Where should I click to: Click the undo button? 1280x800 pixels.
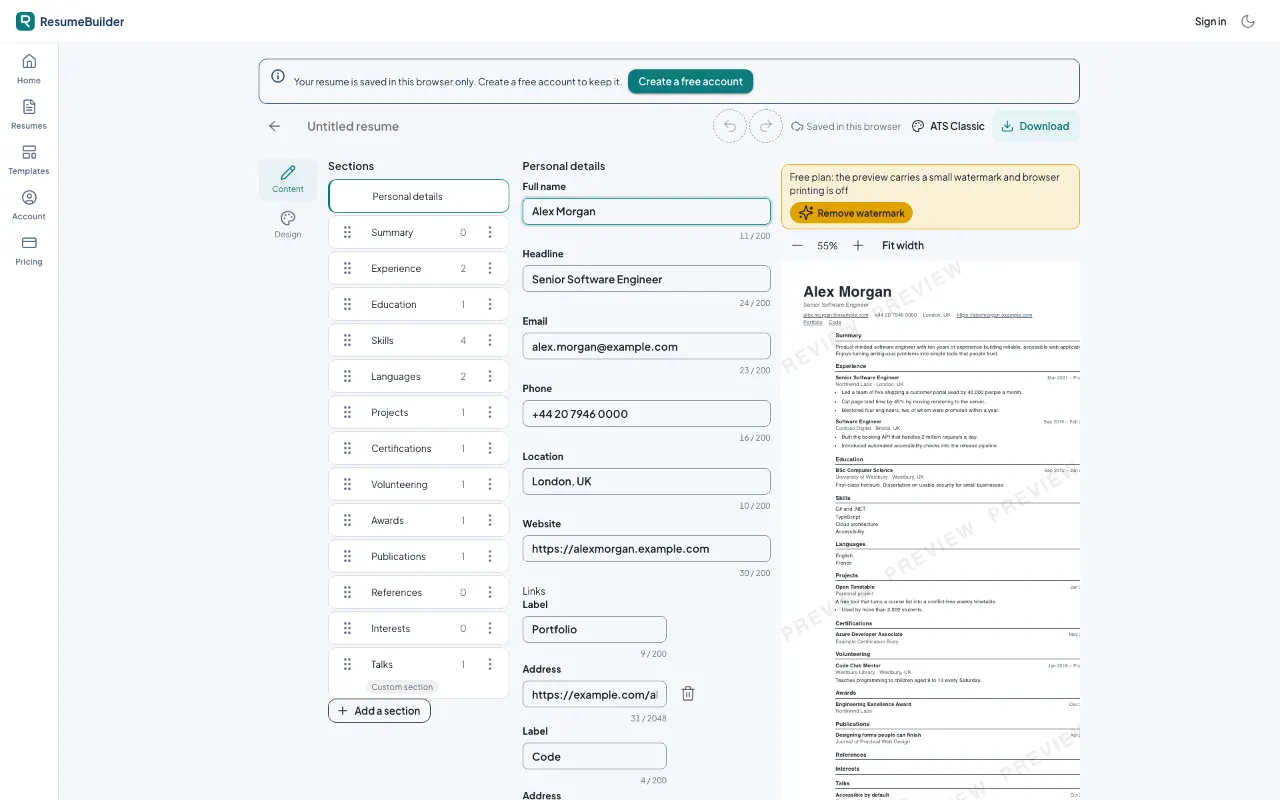[730, 126]
